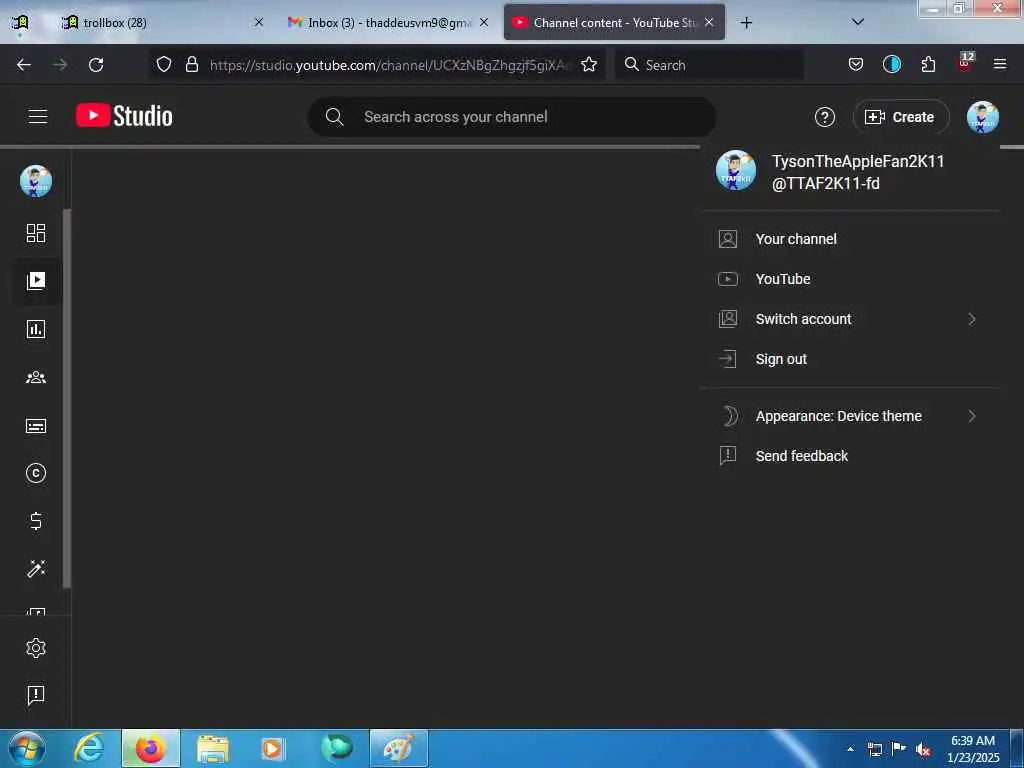Select Send feedback in account menu

850,456
